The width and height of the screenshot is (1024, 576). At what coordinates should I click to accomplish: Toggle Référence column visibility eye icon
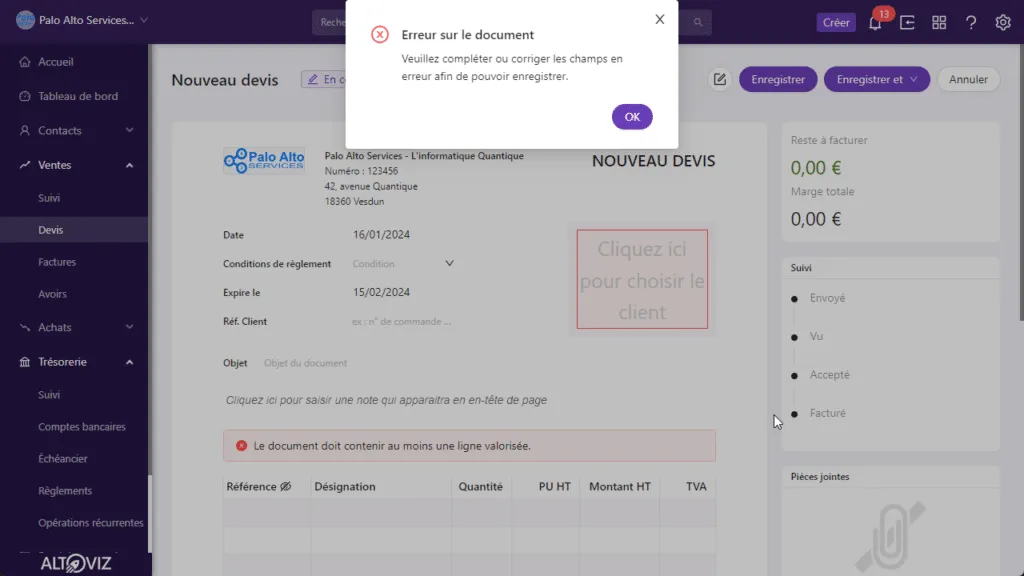[285, 487]
